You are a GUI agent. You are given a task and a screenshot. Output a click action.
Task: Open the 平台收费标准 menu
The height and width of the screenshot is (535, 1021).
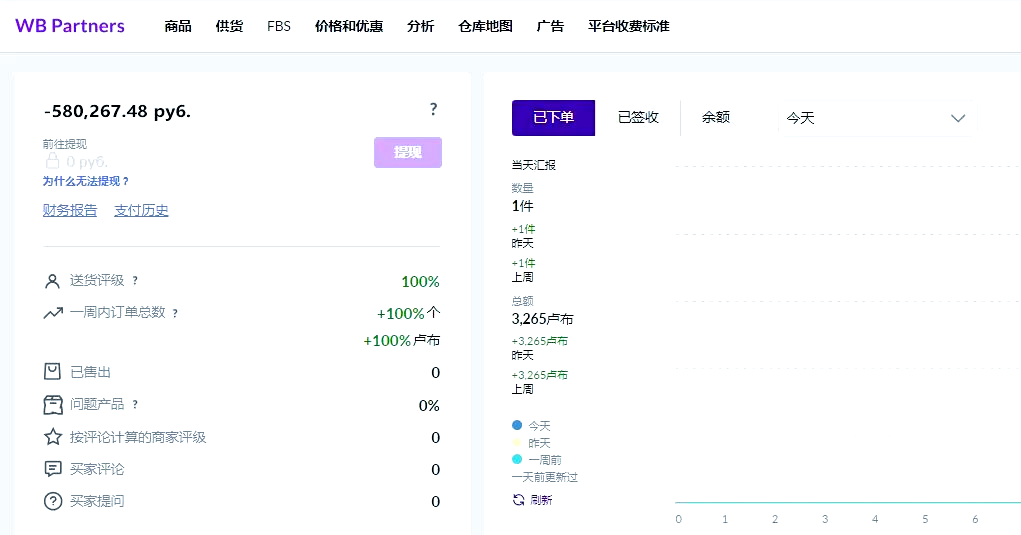pyautogui.click(x=628, y=26)
